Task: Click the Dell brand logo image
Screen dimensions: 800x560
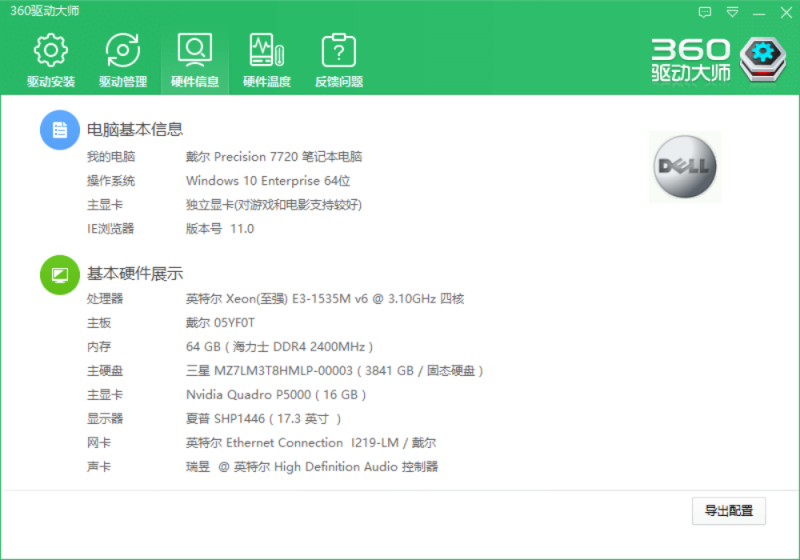Action: [x=685, y=167]
